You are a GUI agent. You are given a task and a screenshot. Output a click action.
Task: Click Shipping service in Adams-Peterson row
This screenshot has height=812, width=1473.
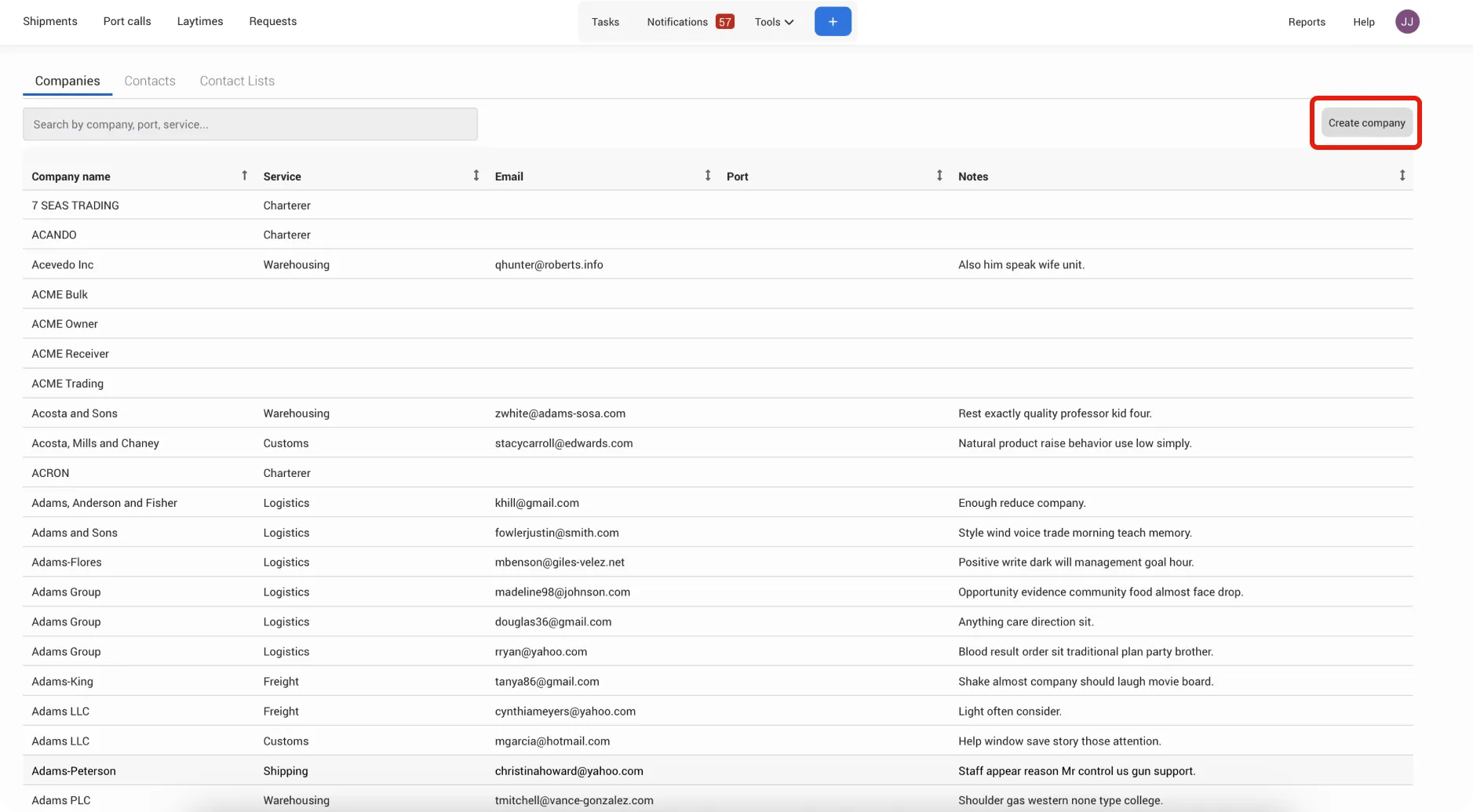click(x=286, y=771)
